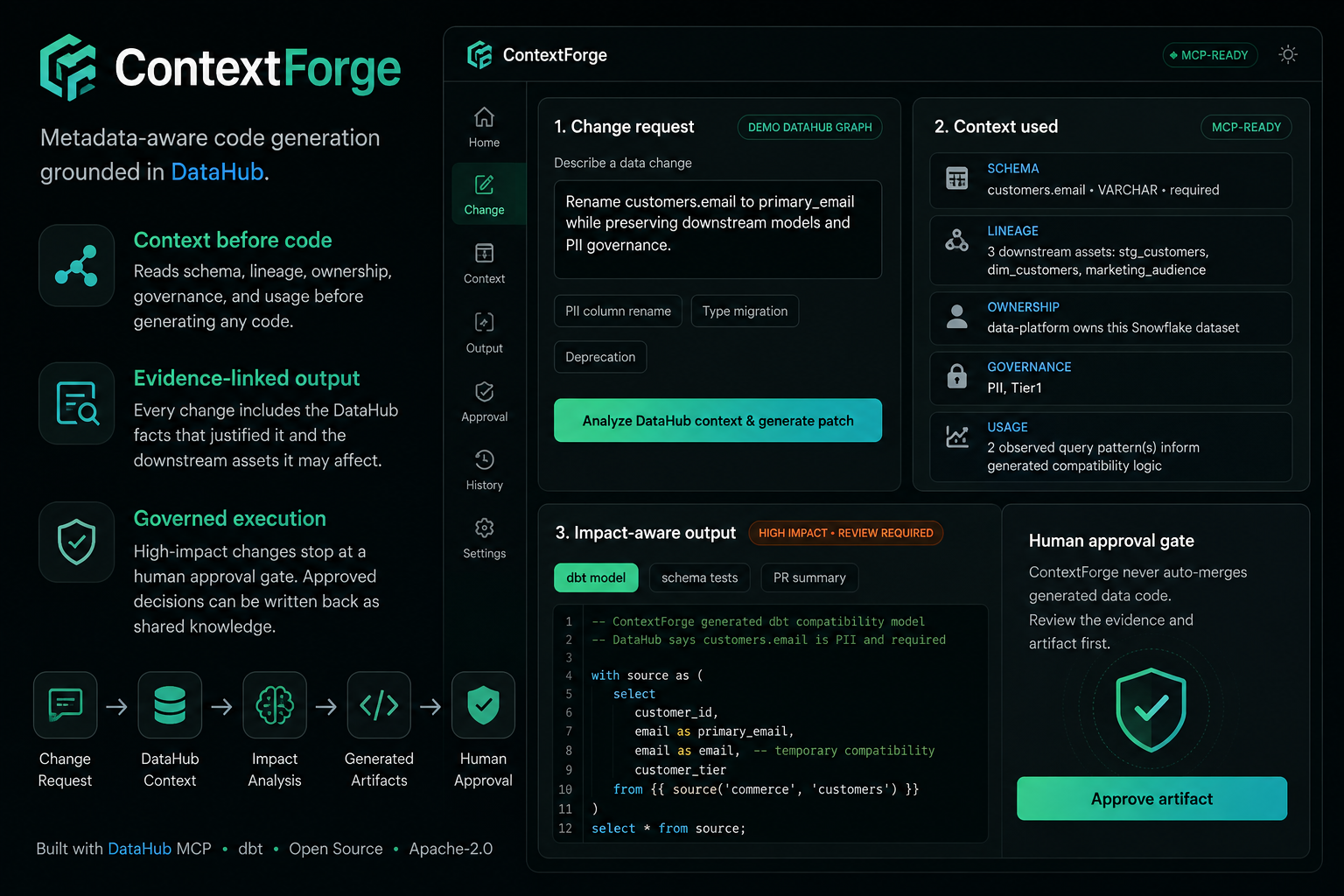Image resolution: width=1344 pixels, height=896 pixels.
Task: Click the DataHub Context database icon
Action: (x=170, y=705)
